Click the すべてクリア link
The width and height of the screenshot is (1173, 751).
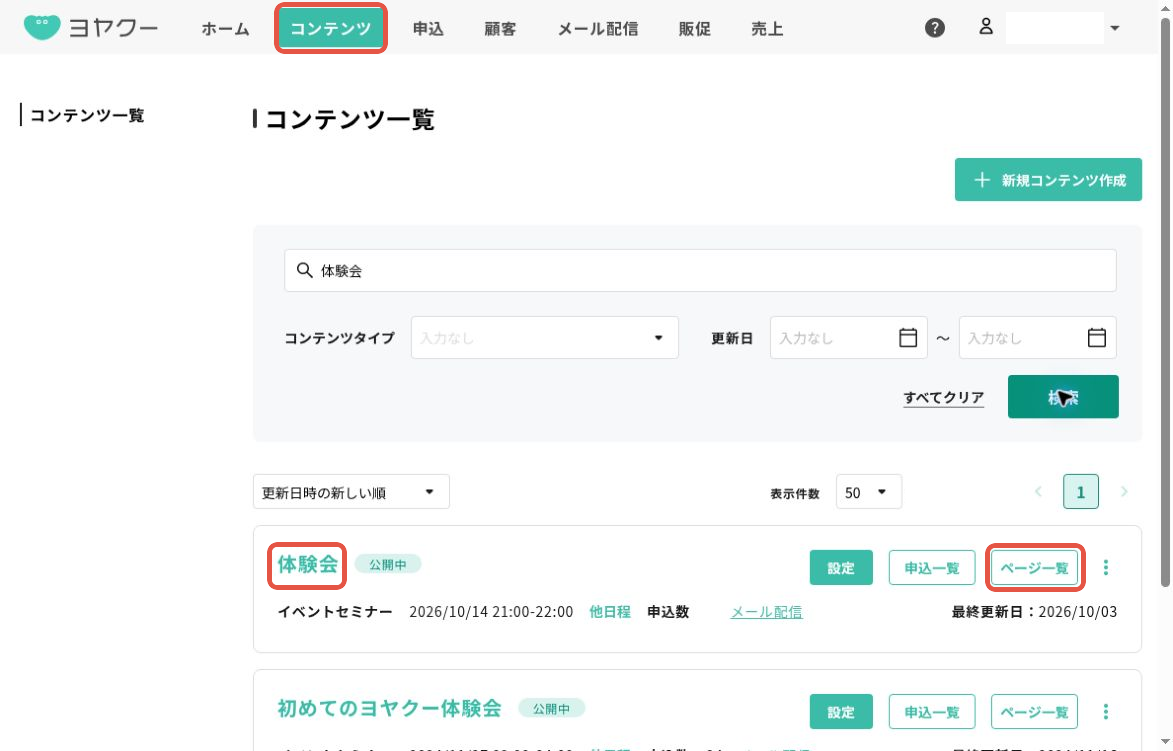point(943,397)
